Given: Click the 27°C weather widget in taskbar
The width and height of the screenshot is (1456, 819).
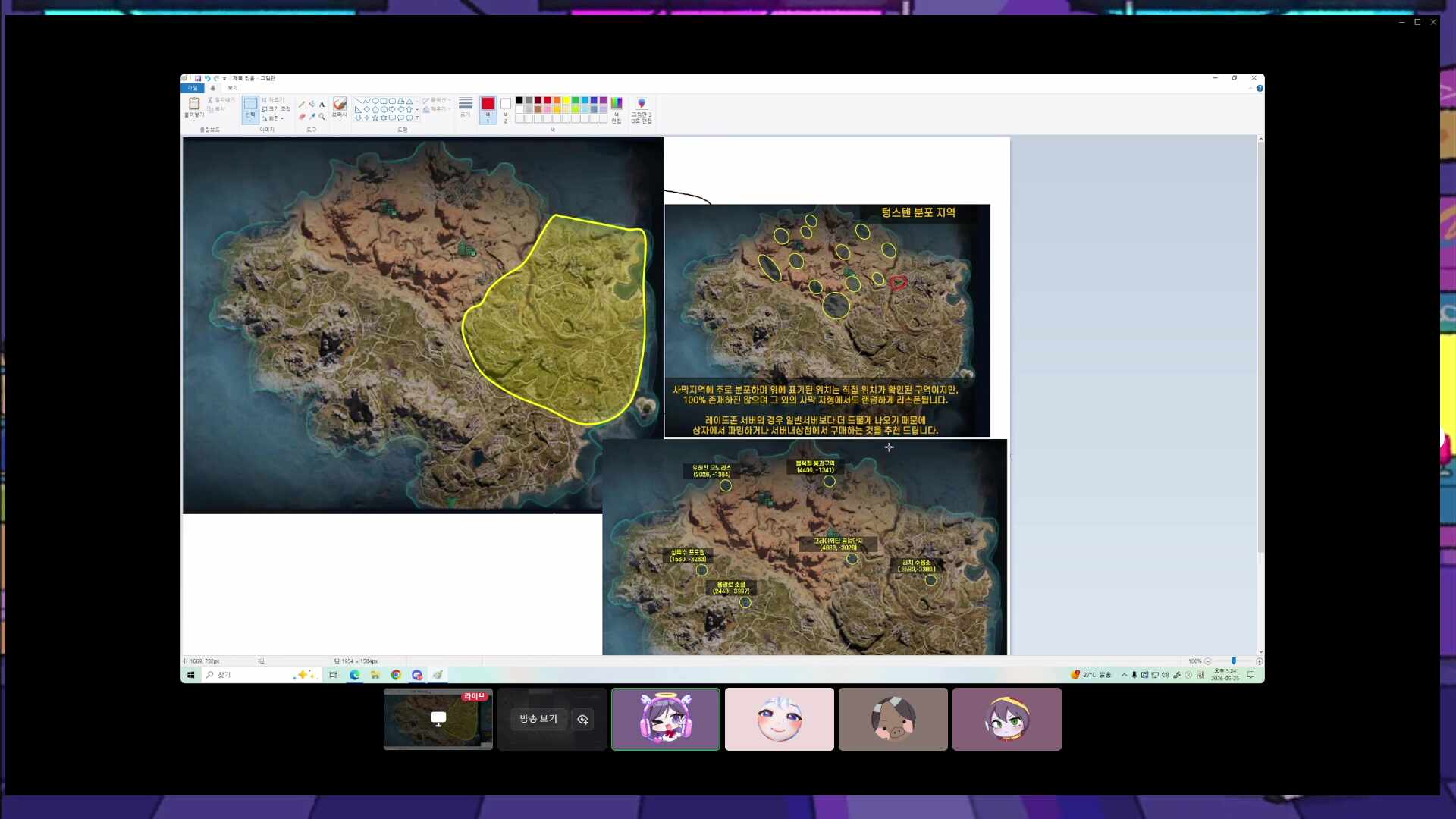Looking at the screenshot, I should 1091,675.
